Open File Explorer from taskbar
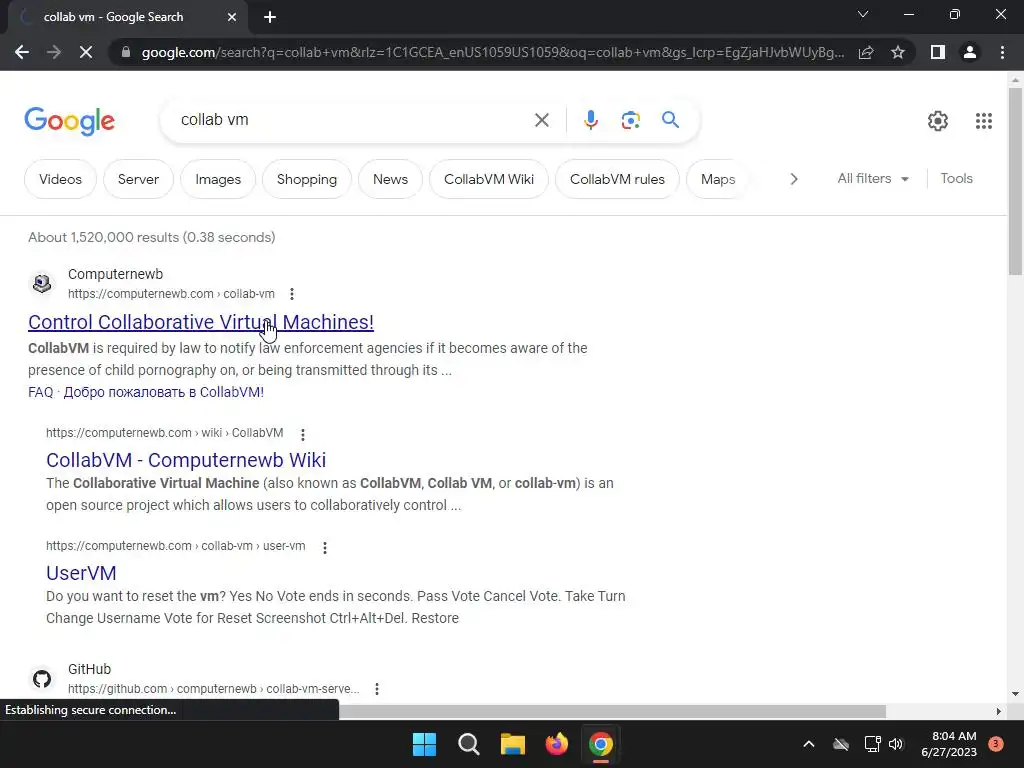1024x768 pixels. (x=513, y=744)
